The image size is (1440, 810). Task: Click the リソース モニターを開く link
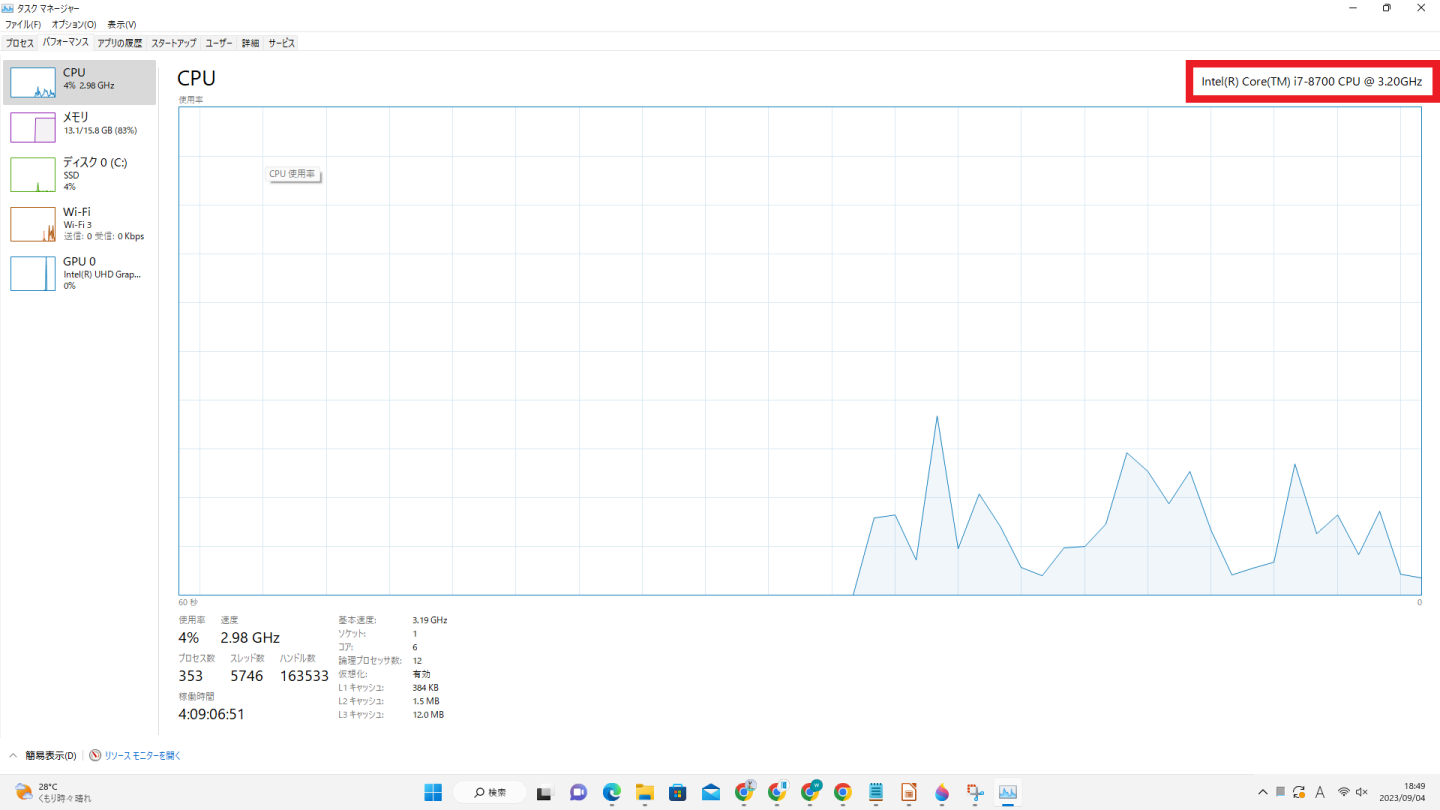coord(142,756)
